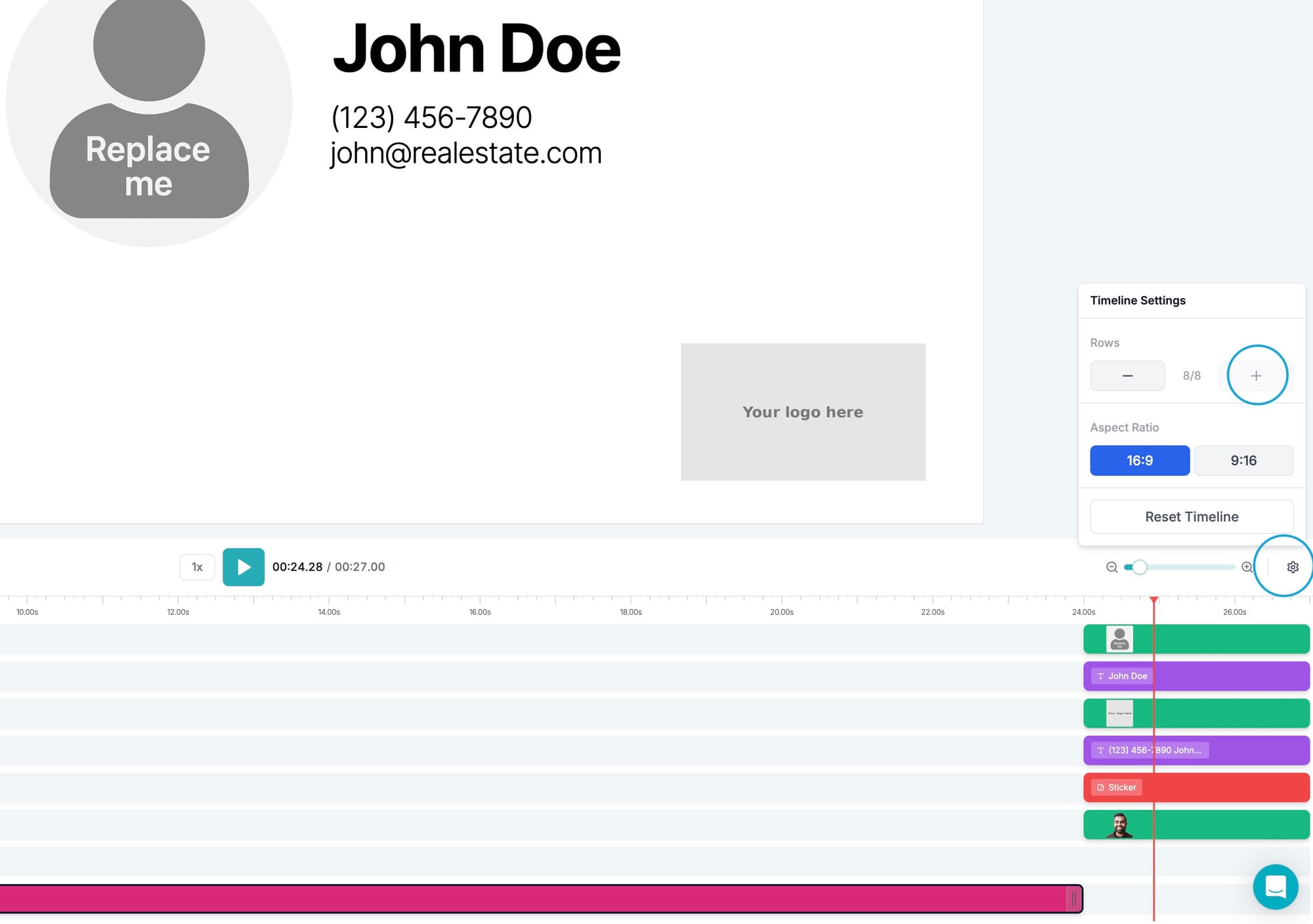Click the avatar placeholder clip thumbnail
The width and height of the screenshot is (1313, 924).
click(1119, 639)
